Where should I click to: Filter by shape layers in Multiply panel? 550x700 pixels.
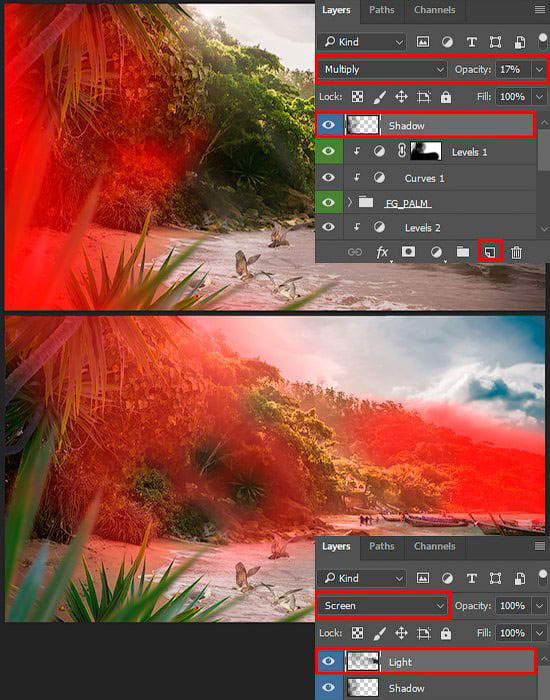pos(496,42)
